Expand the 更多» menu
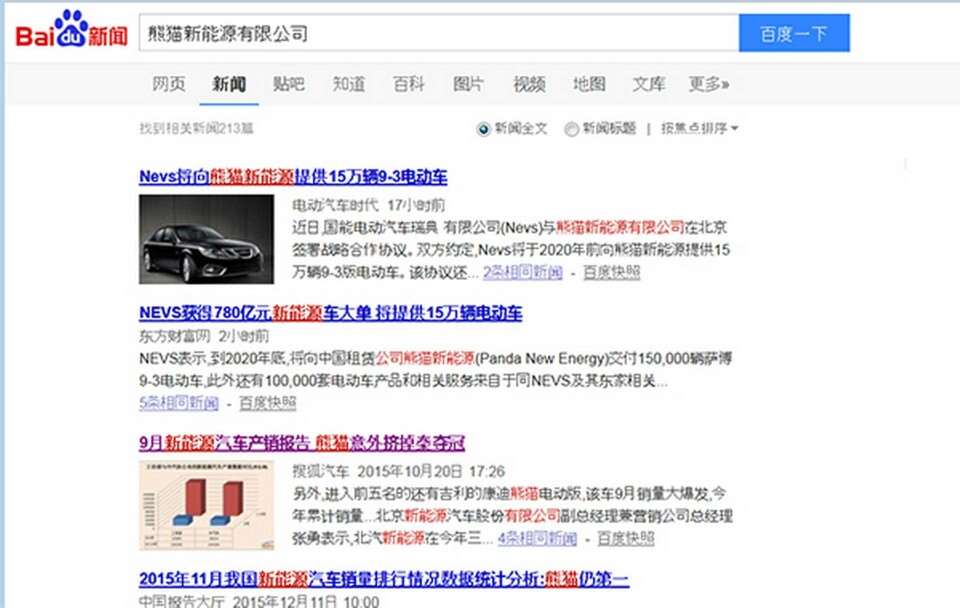This screenshot has width=960, height=608. (708, 84)
